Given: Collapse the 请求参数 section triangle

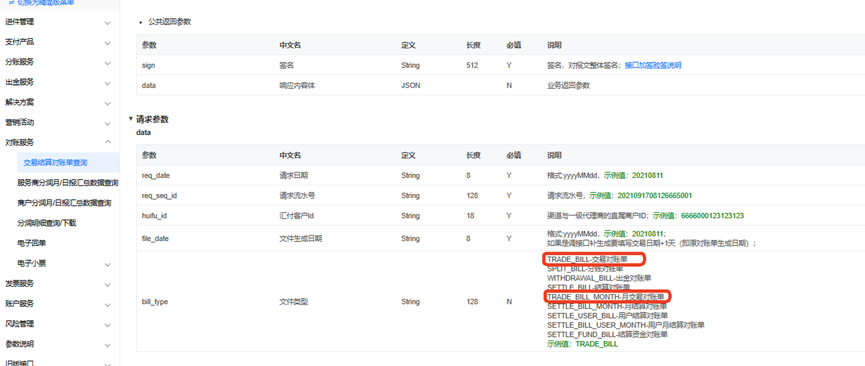Looking at the screenshot, I should pos(131,119).
